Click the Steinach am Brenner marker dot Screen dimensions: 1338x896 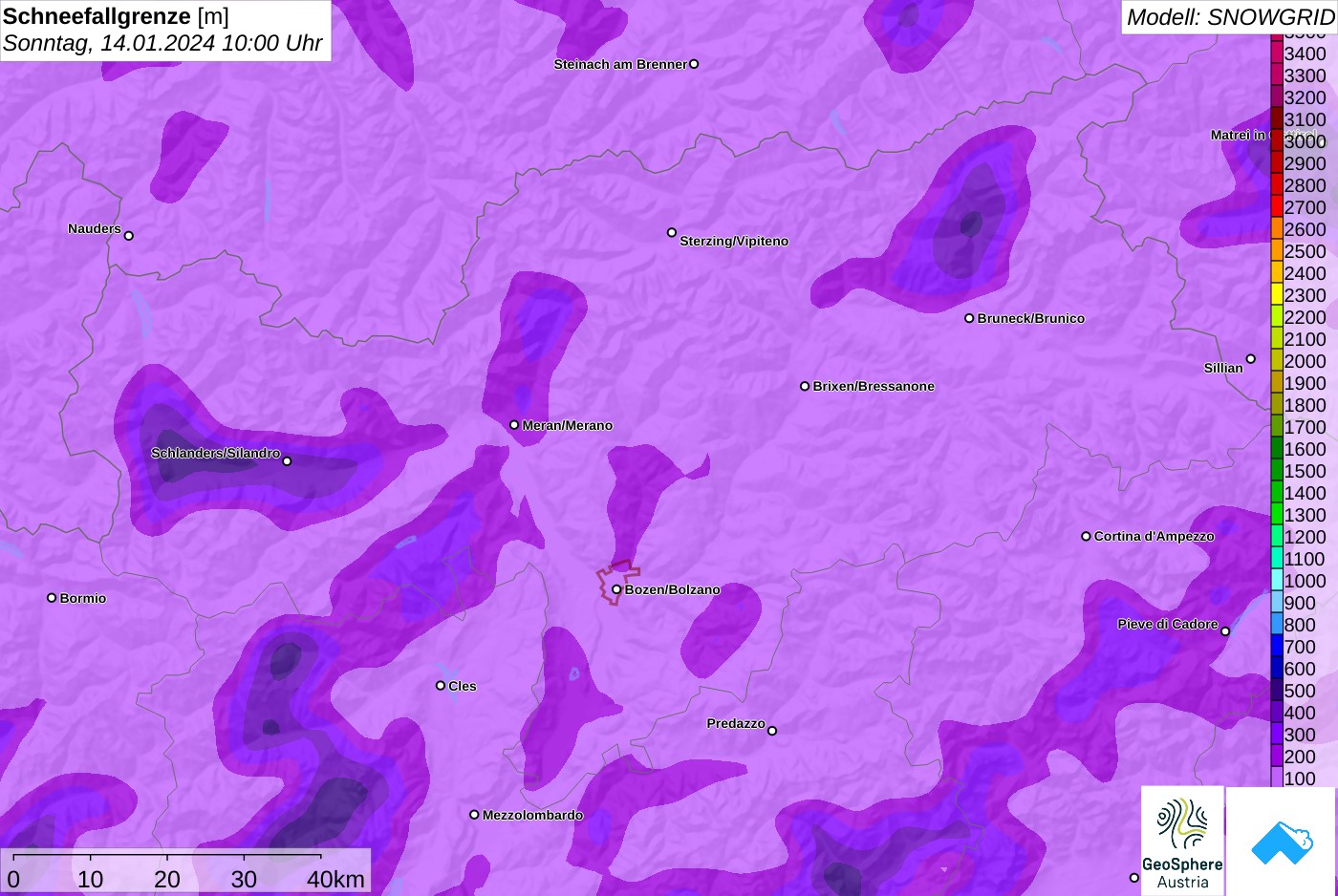(x=694, y=64)
